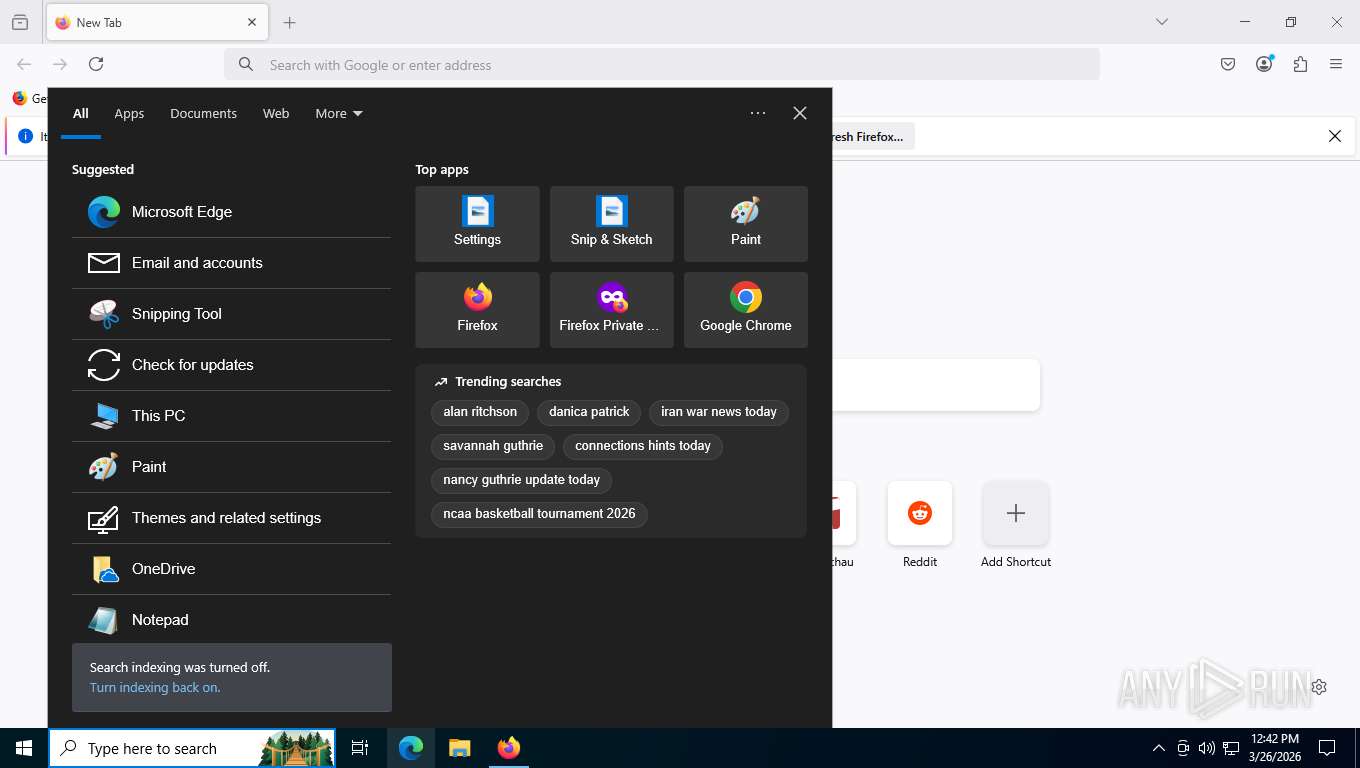
Task: Launch Notepad from Suggested list
Action: pyautogui.click(x=231, y=620)
